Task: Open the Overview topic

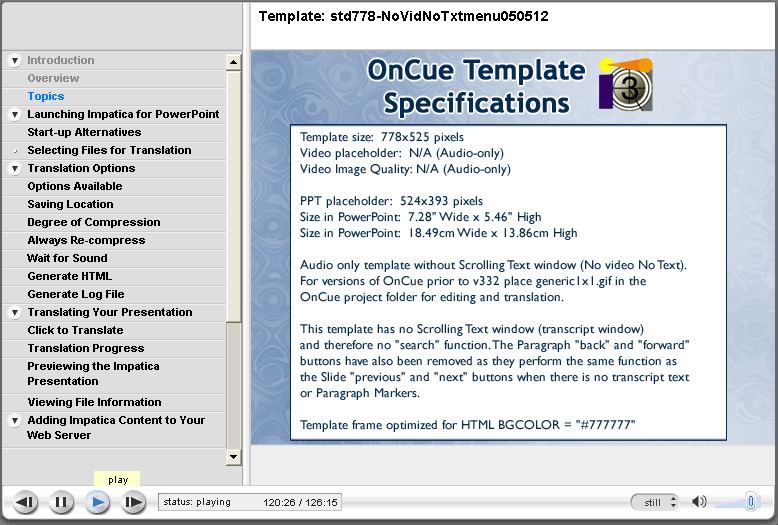Action: click(53, 78)
